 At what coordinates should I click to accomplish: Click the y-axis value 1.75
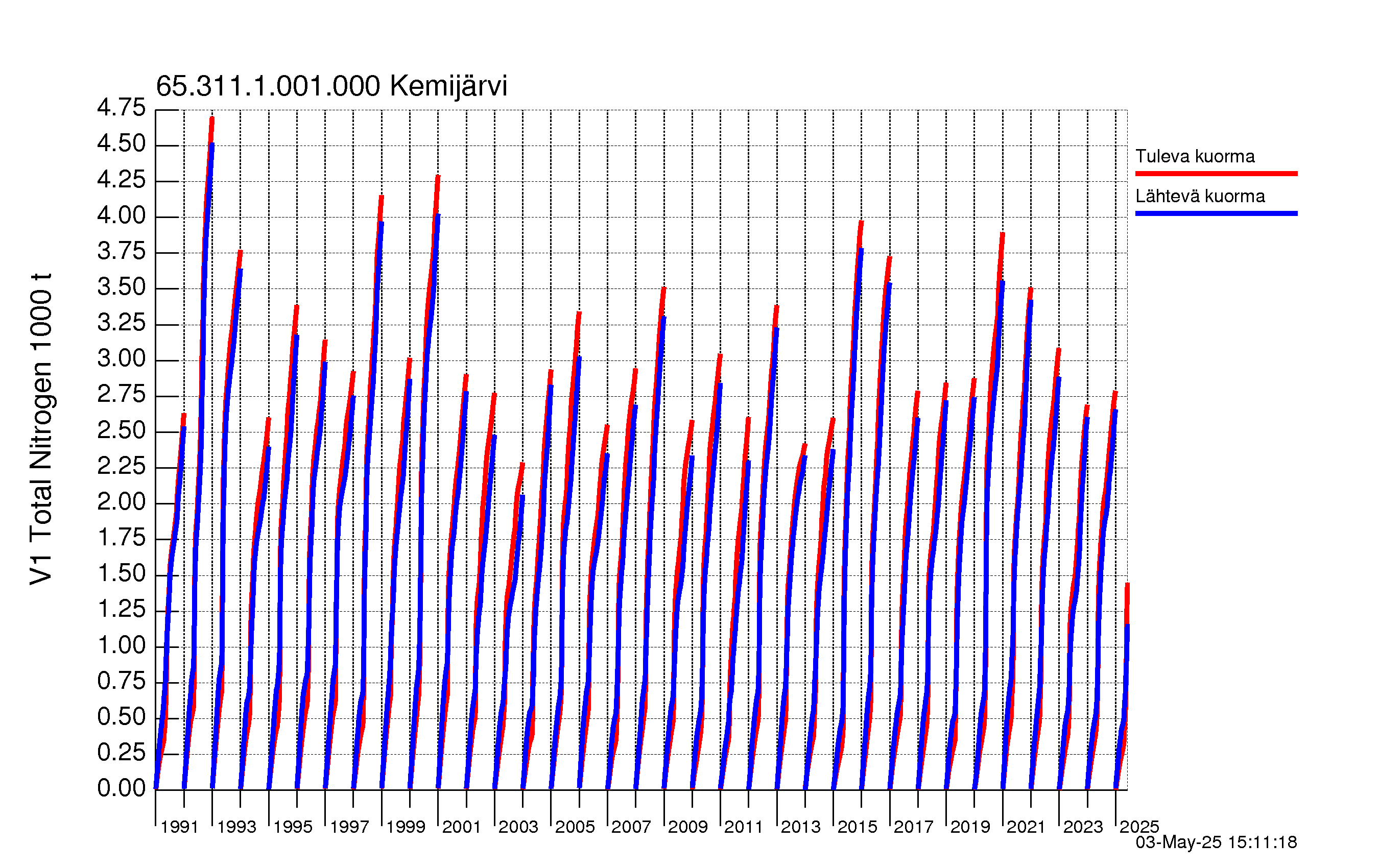click(x=122, y=538)
